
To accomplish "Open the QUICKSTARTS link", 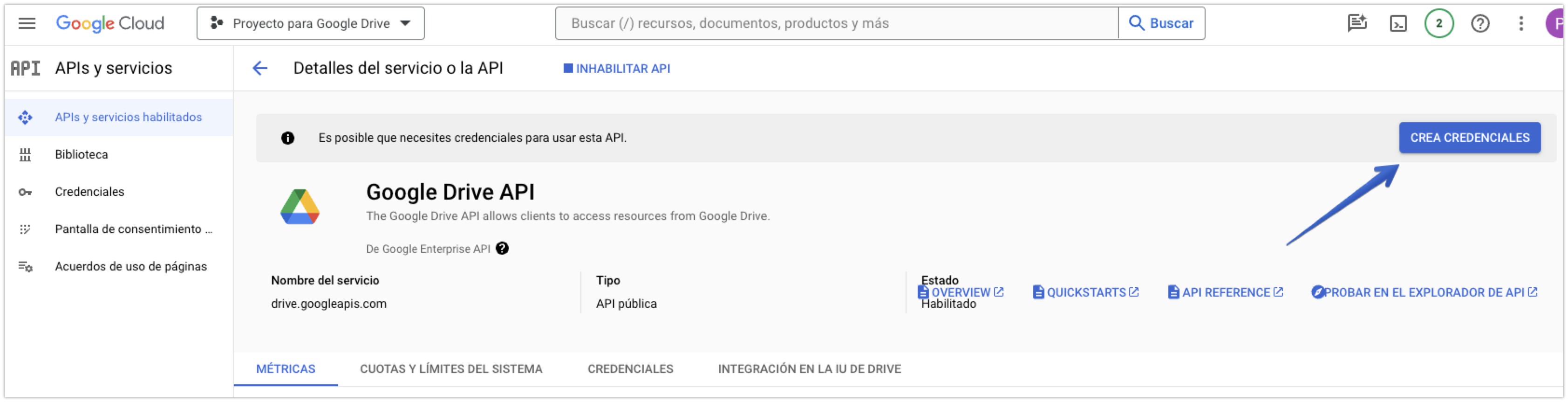I will (1085, 292).
